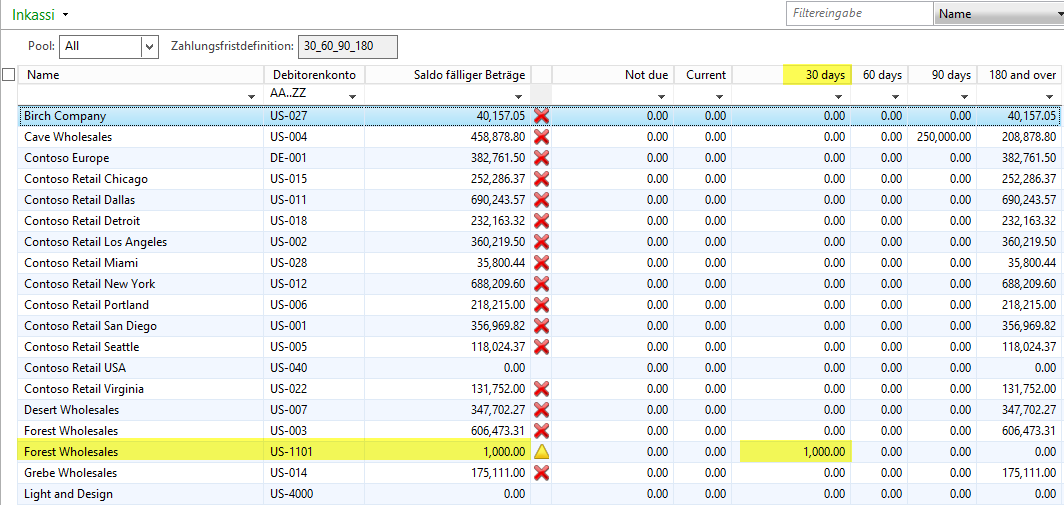The image size is (1064, 505).
Task: Open the Pool dropdown
Action: [150, 46]
